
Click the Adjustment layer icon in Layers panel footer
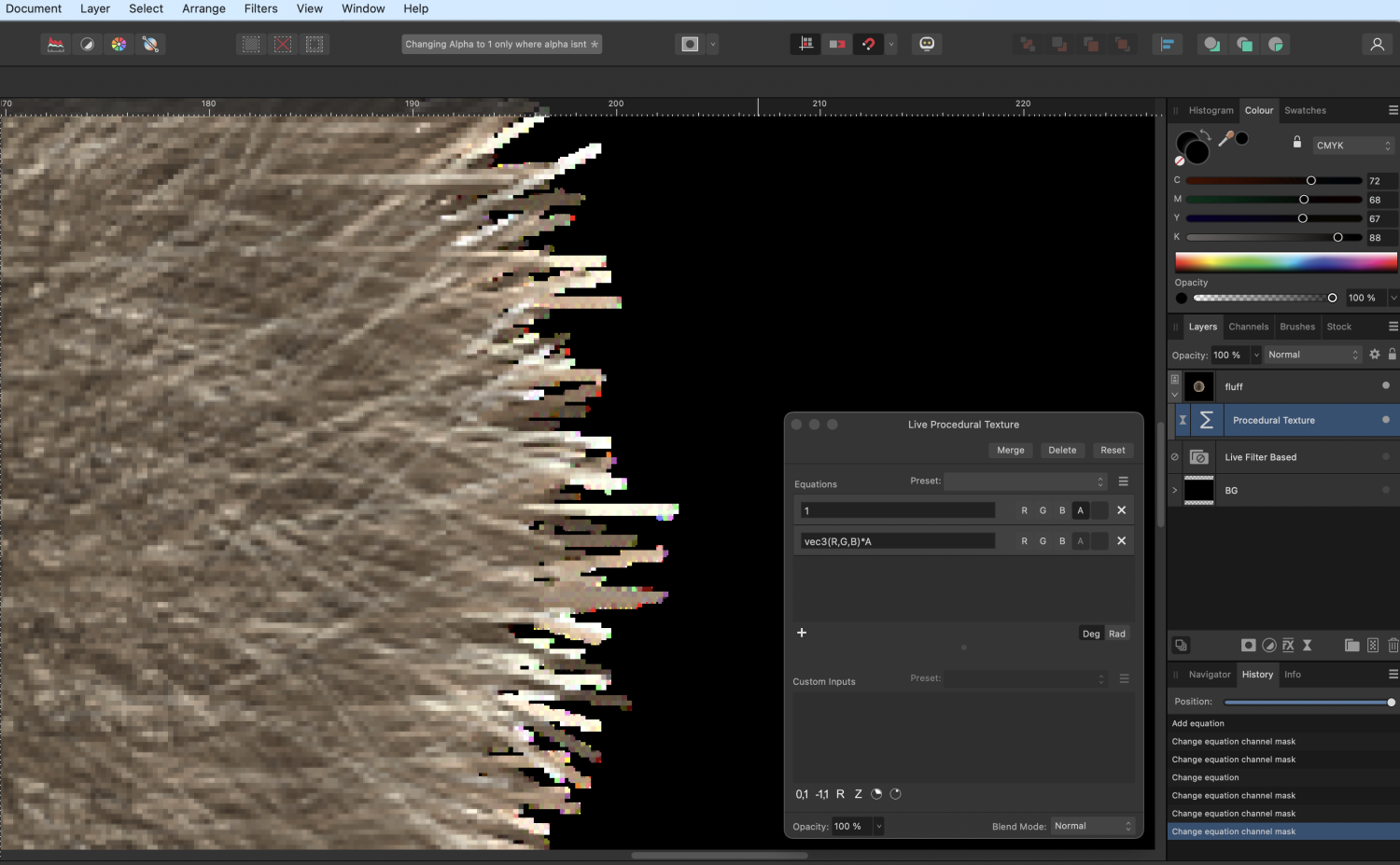click(1269, 645)
